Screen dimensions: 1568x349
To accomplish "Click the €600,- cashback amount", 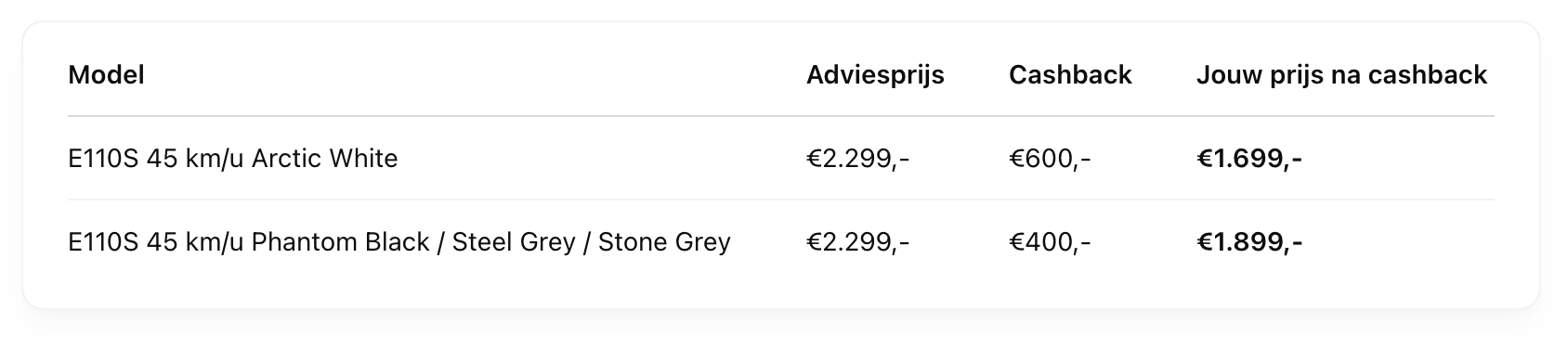I will [1050, 159].
